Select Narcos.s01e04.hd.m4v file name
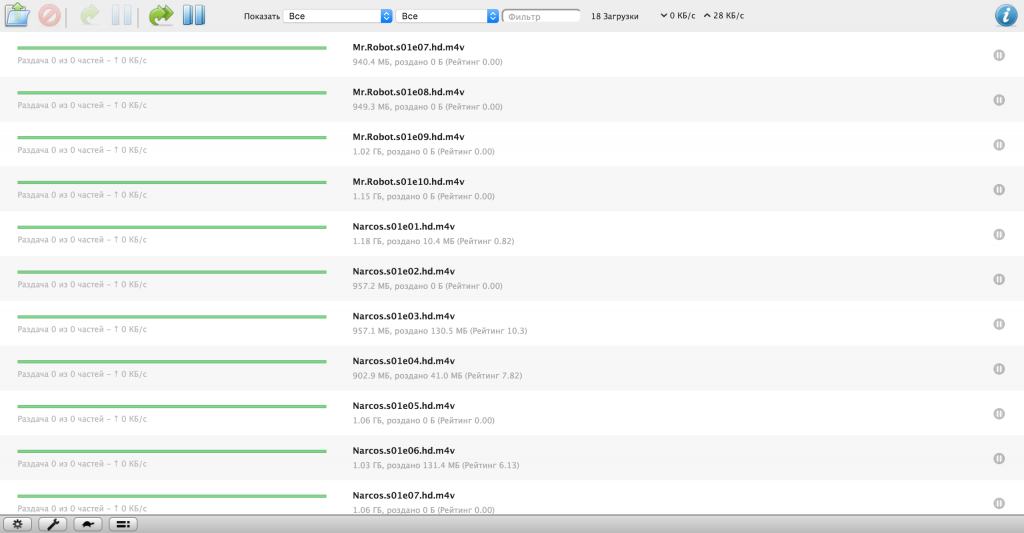1024x533 pixels. pyautogui.click(x=404, y=361)
